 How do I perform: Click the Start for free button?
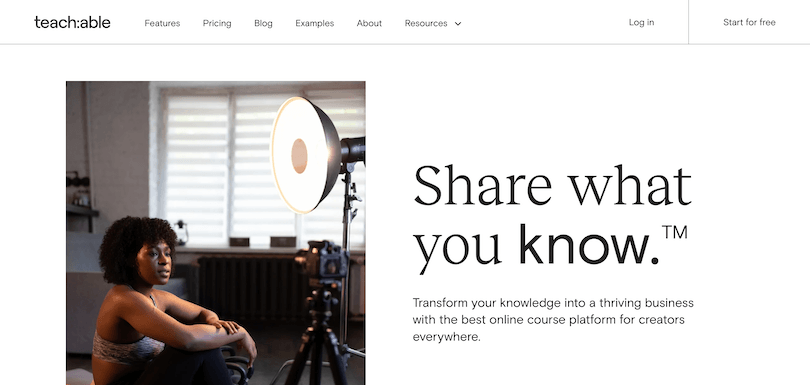(749, 22)
